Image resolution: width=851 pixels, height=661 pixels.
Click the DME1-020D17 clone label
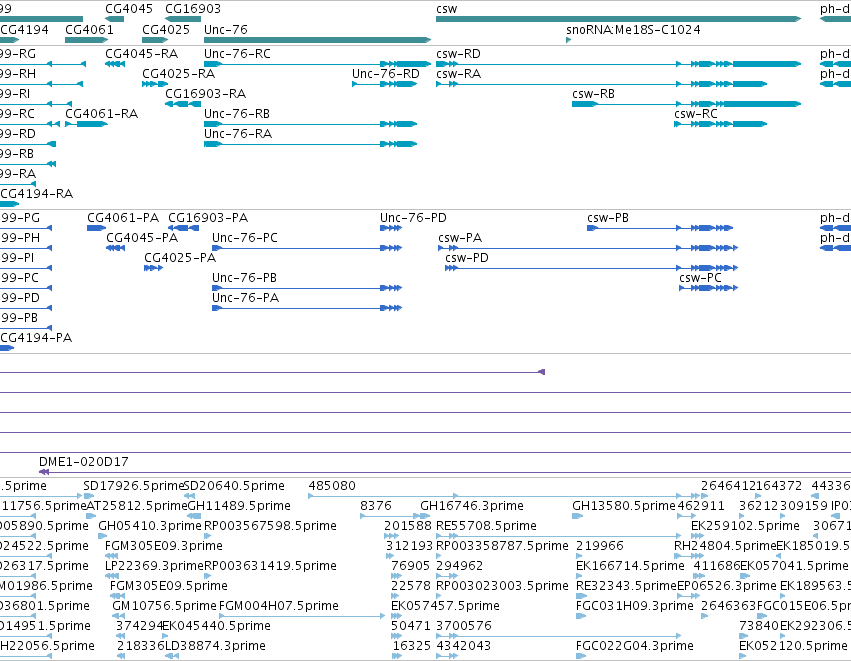(84, 462)
